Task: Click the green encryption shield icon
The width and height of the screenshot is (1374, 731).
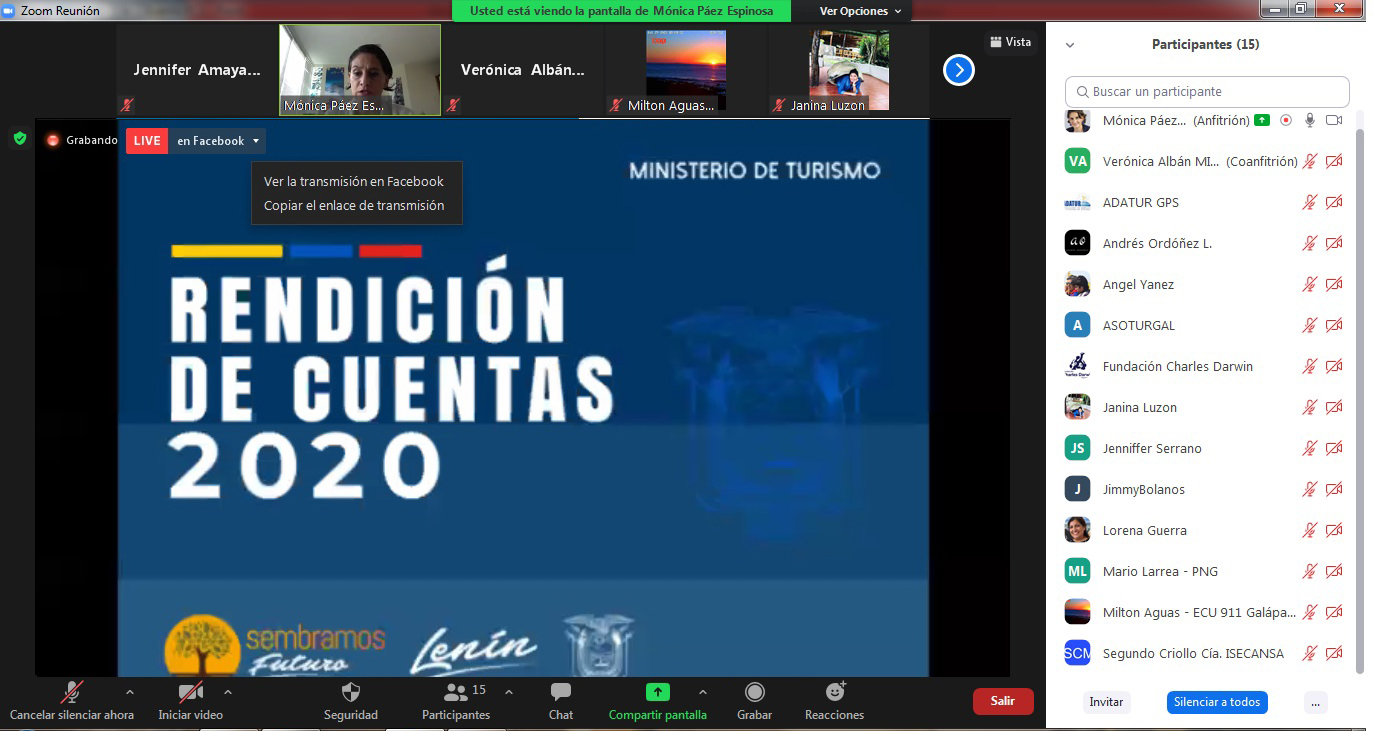Action: pyautogui.click(x=19, y=138)
